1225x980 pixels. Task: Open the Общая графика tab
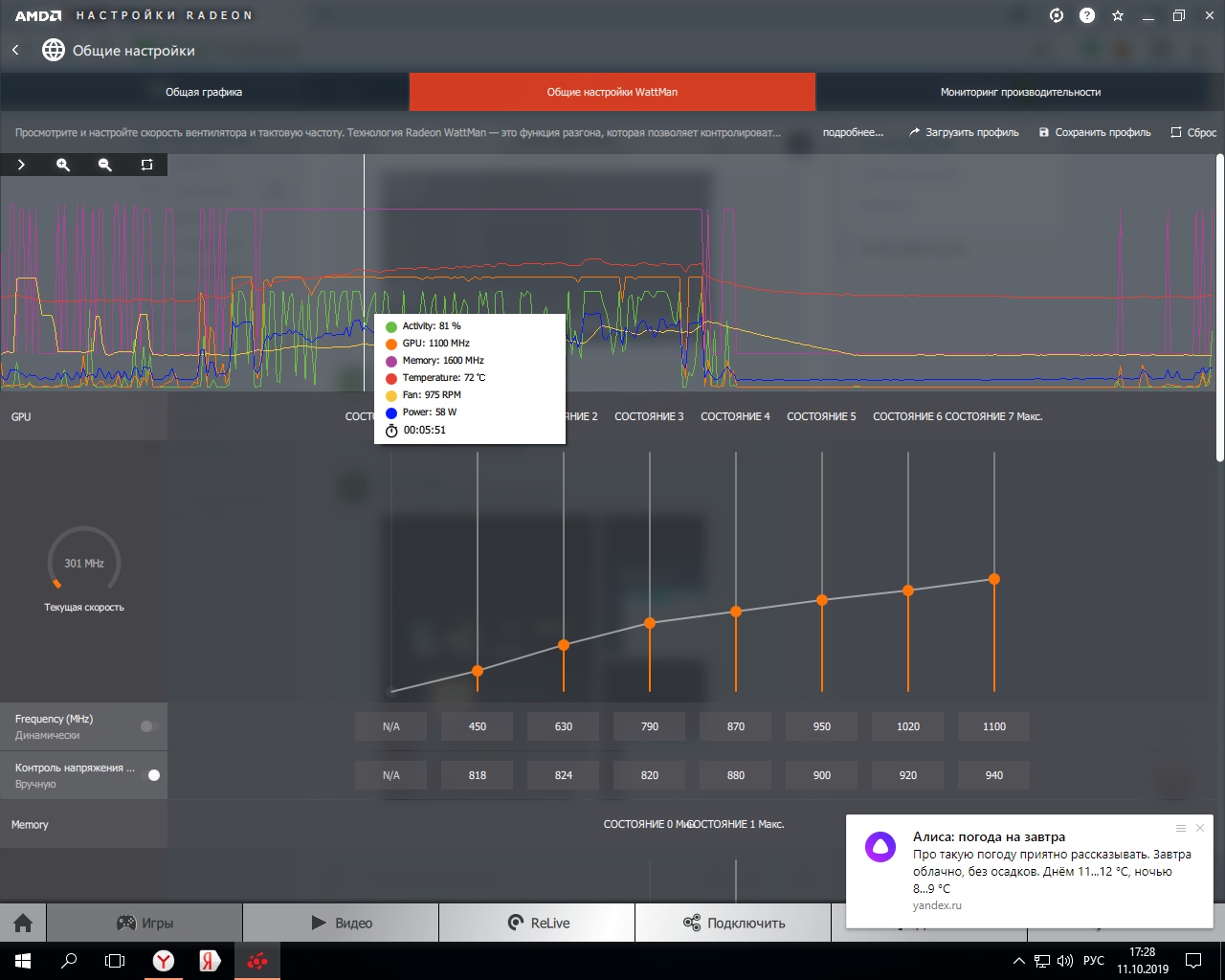[204, 92]
